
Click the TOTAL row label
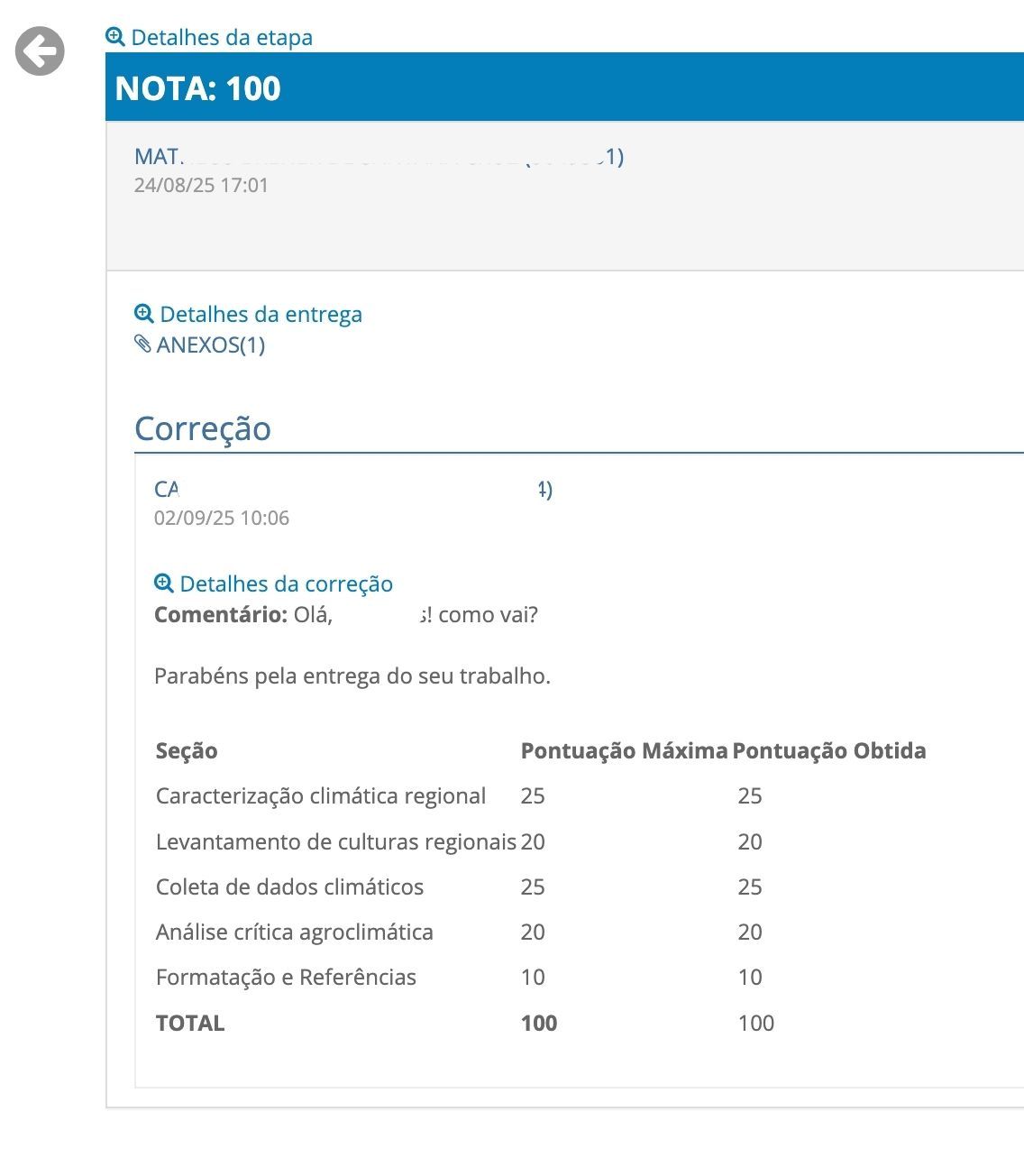(190, 1024)
